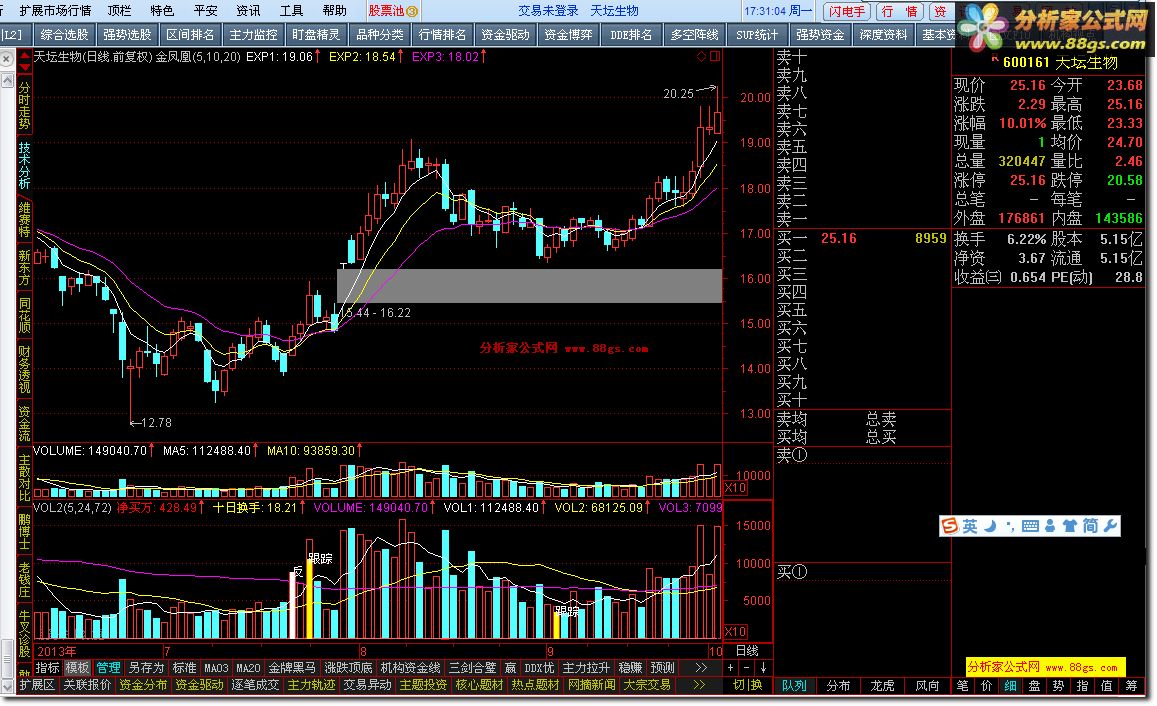Viewport: 1157px width, 706px height.
Task: Open the 逐笔成交 tab
Action: 255,684
